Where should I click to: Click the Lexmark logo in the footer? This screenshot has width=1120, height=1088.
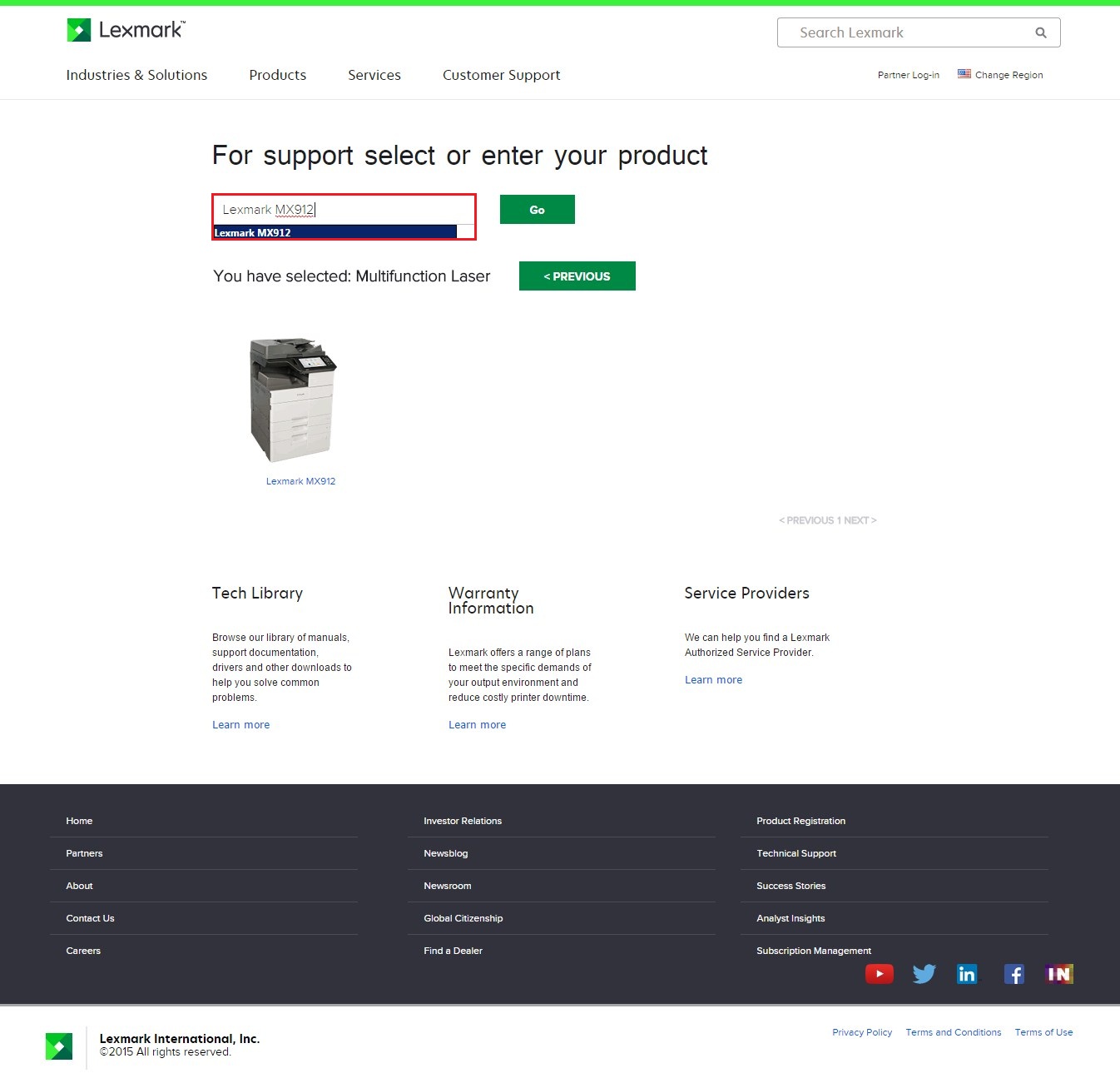(59, 1046)
